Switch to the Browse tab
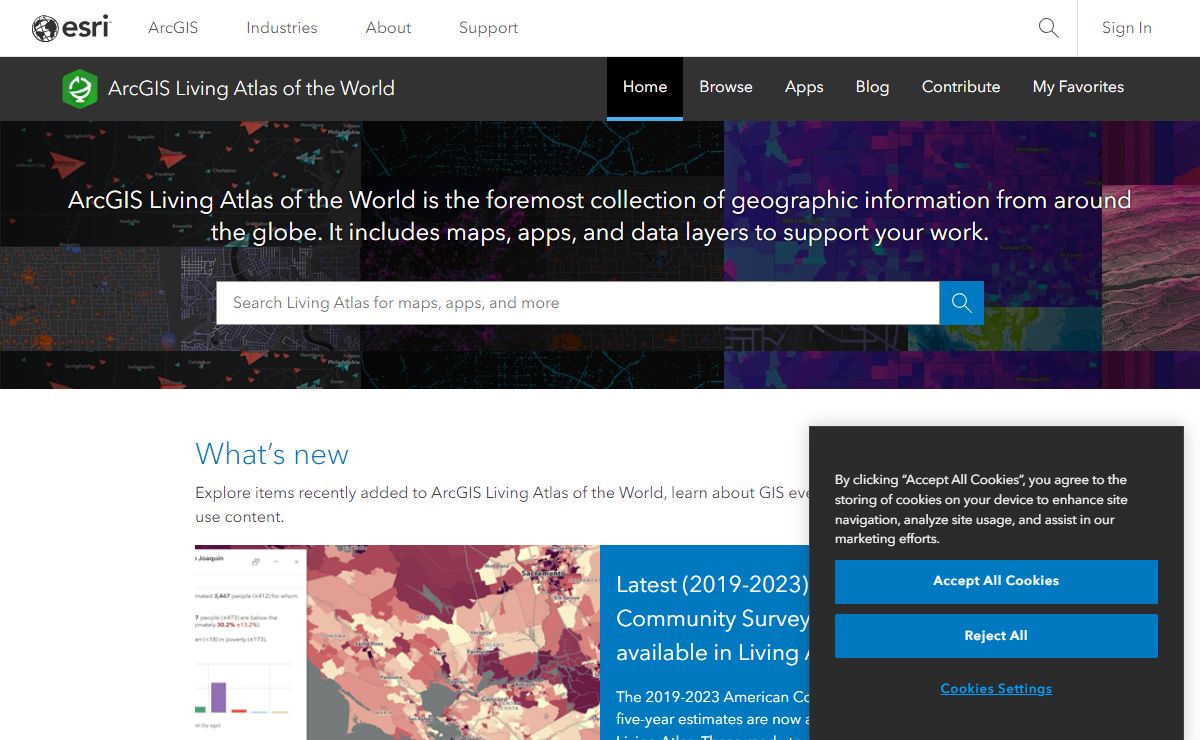 pos(726,88)
